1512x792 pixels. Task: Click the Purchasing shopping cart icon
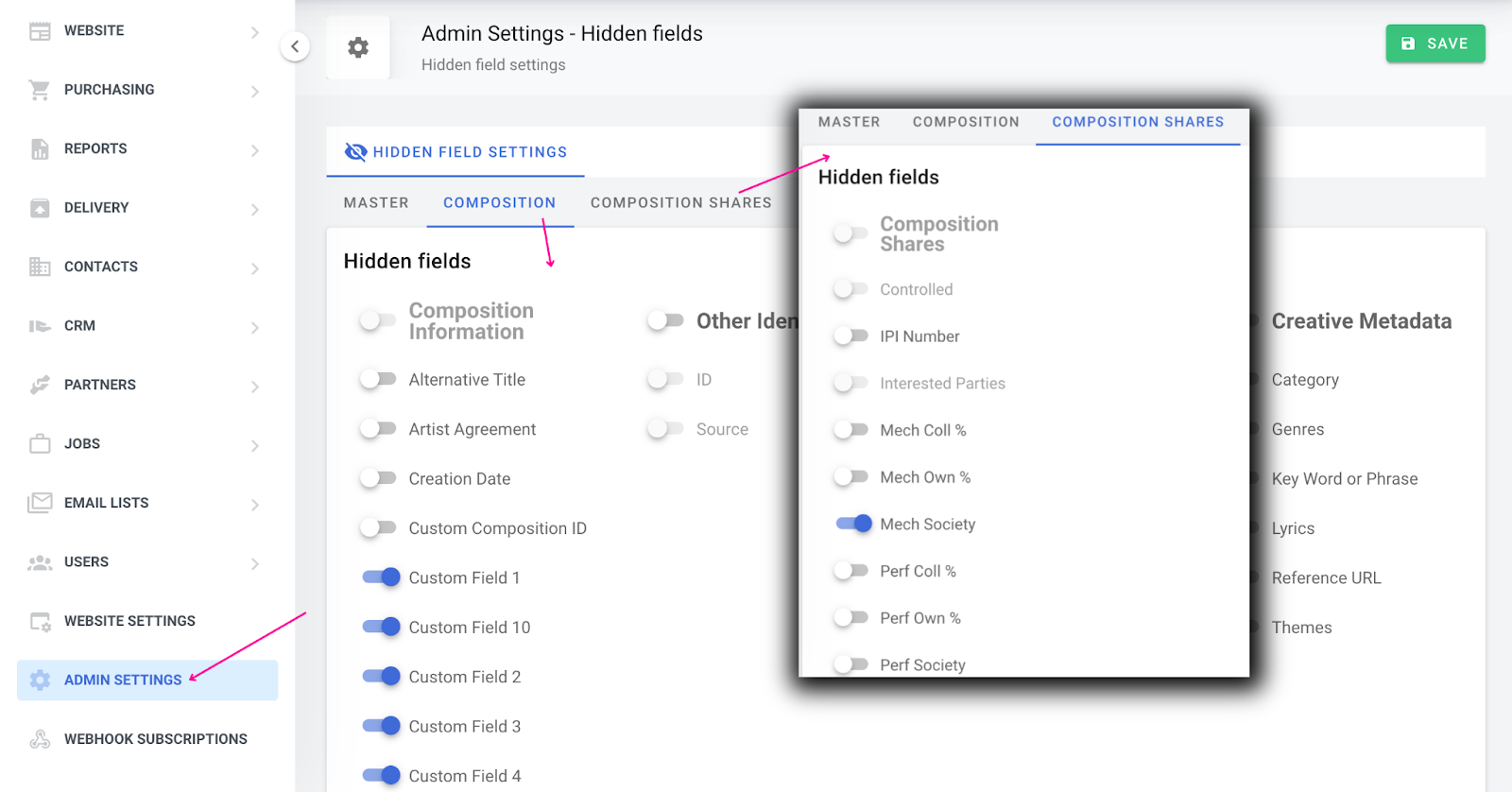coord(40,90)
